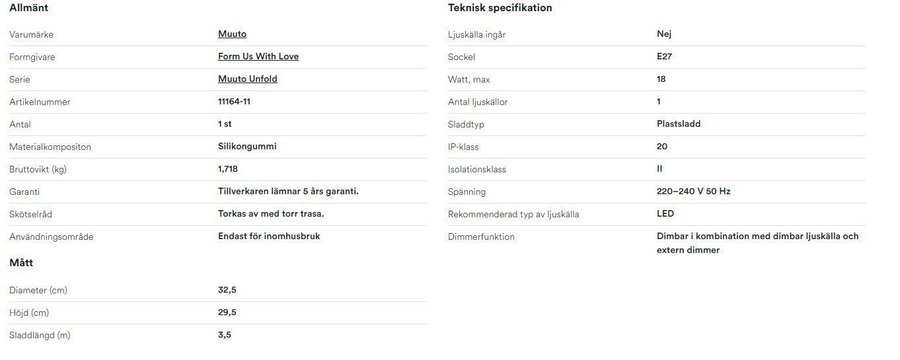The height and width of the screenshot is (360, 900).
Task: Click the Dimmerfunktion description text
Action: (x=758, y=243)
